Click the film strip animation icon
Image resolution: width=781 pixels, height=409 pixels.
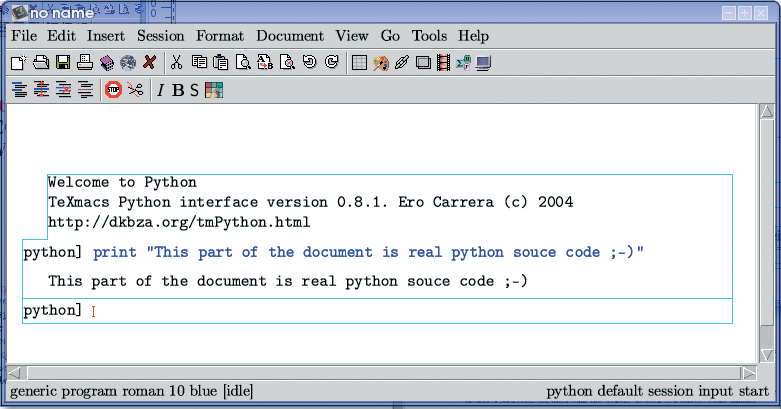pyautogui.click(x=443, y=63)
